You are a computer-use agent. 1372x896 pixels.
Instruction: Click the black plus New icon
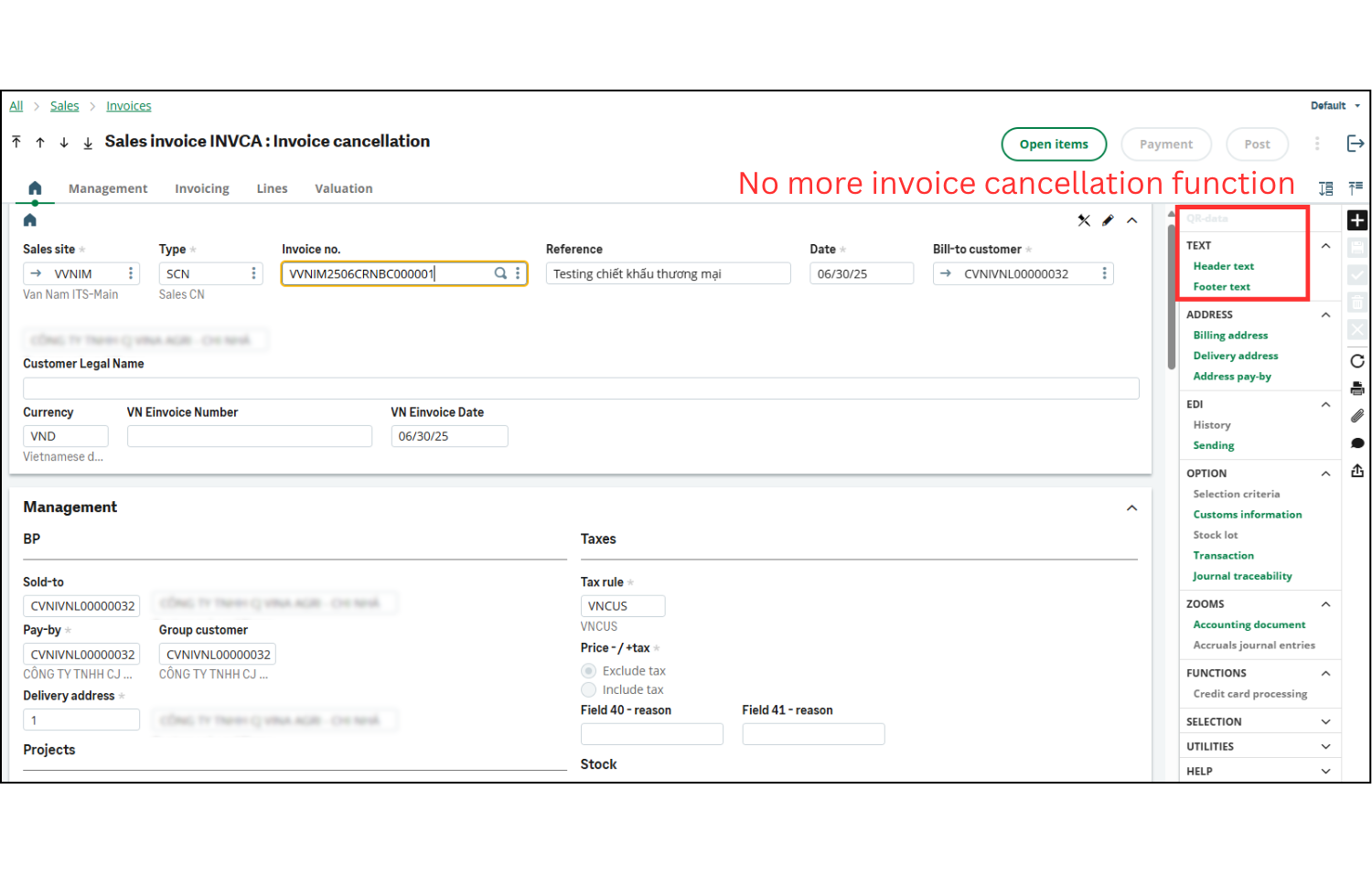point(1357,220)
